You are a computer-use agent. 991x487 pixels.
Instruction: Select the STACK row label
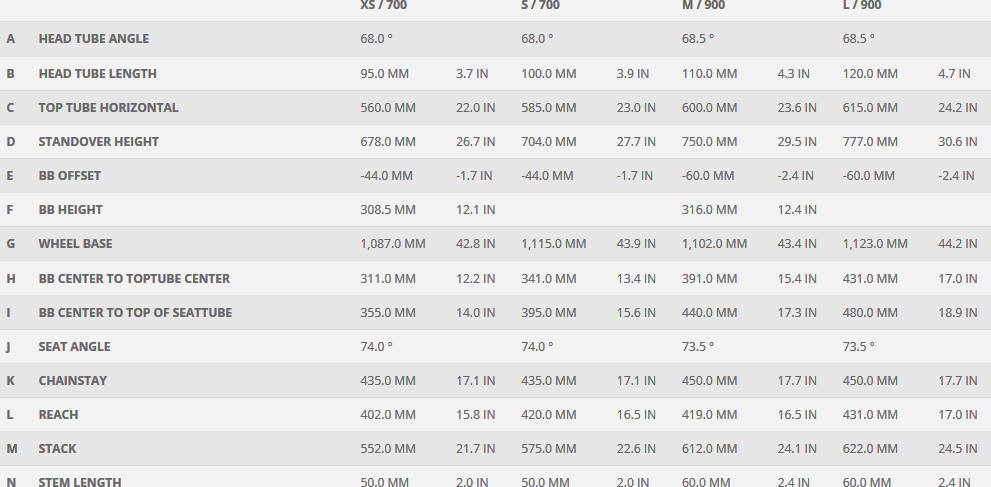click(57, 449)
